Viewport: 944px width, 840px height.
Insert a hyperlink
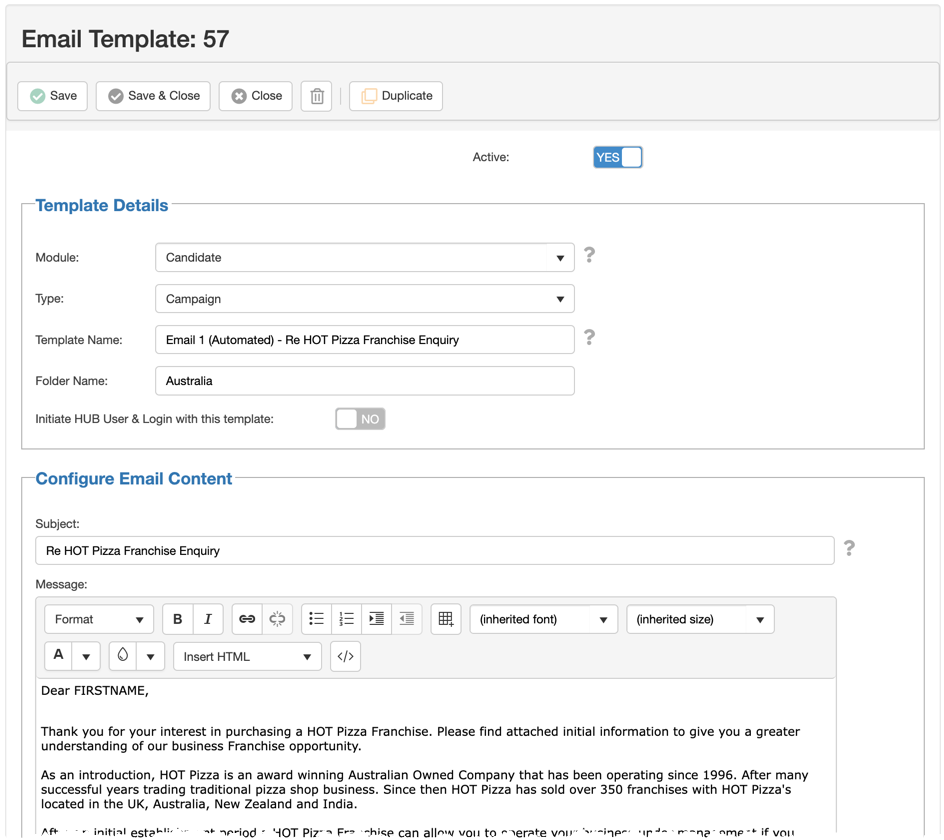click(247, 619)
